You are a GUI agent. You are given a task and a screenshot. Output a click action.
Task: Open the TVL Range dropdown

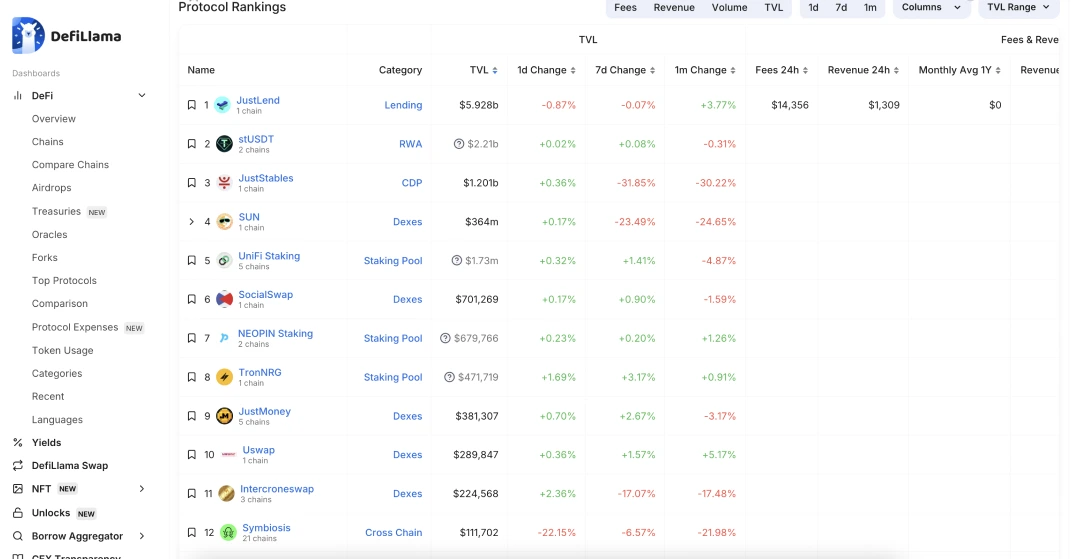click(x=1019, y=8)
